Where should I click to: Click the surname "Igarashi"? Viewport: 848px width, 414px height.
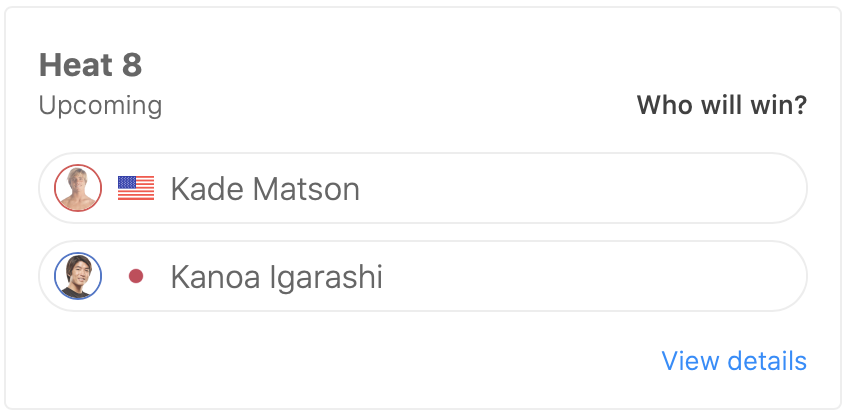click(326, 277)
